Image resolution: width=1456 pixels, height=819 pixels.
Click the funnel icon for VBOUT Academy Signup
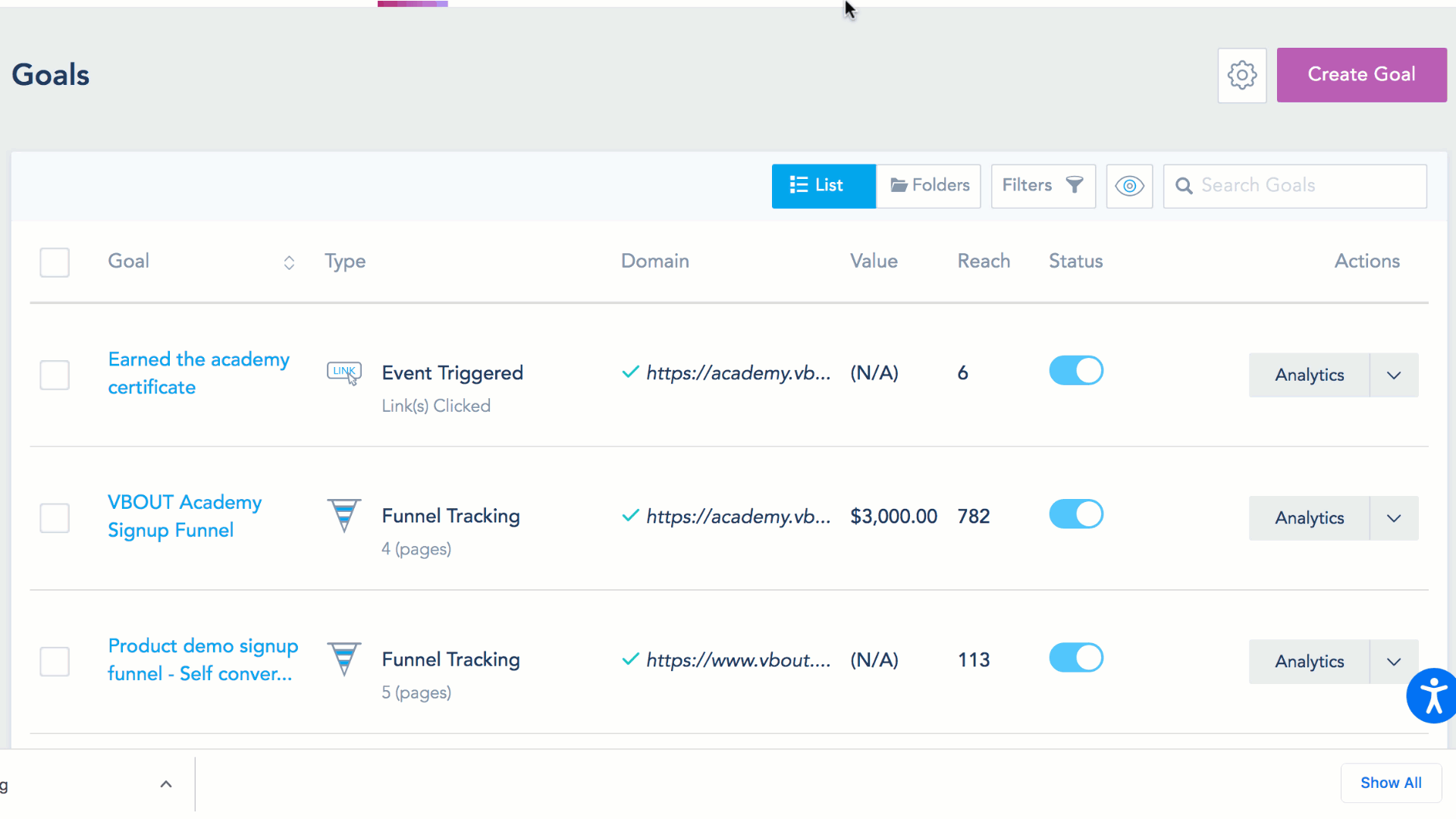tap(344, 516)
